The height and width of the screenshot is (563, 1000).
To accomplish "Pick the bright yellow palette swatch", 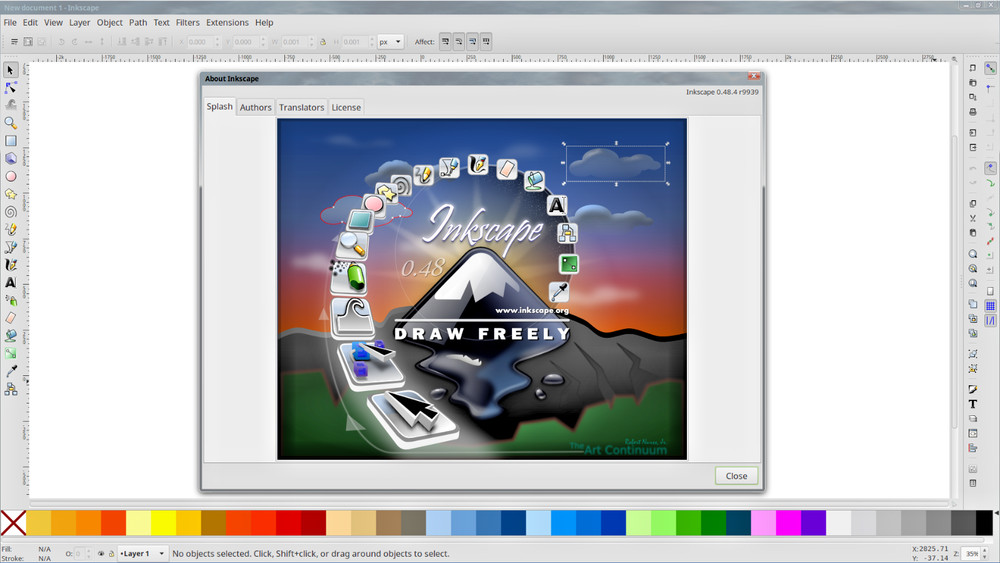I will pyautogui.click(x=163, y=523).
